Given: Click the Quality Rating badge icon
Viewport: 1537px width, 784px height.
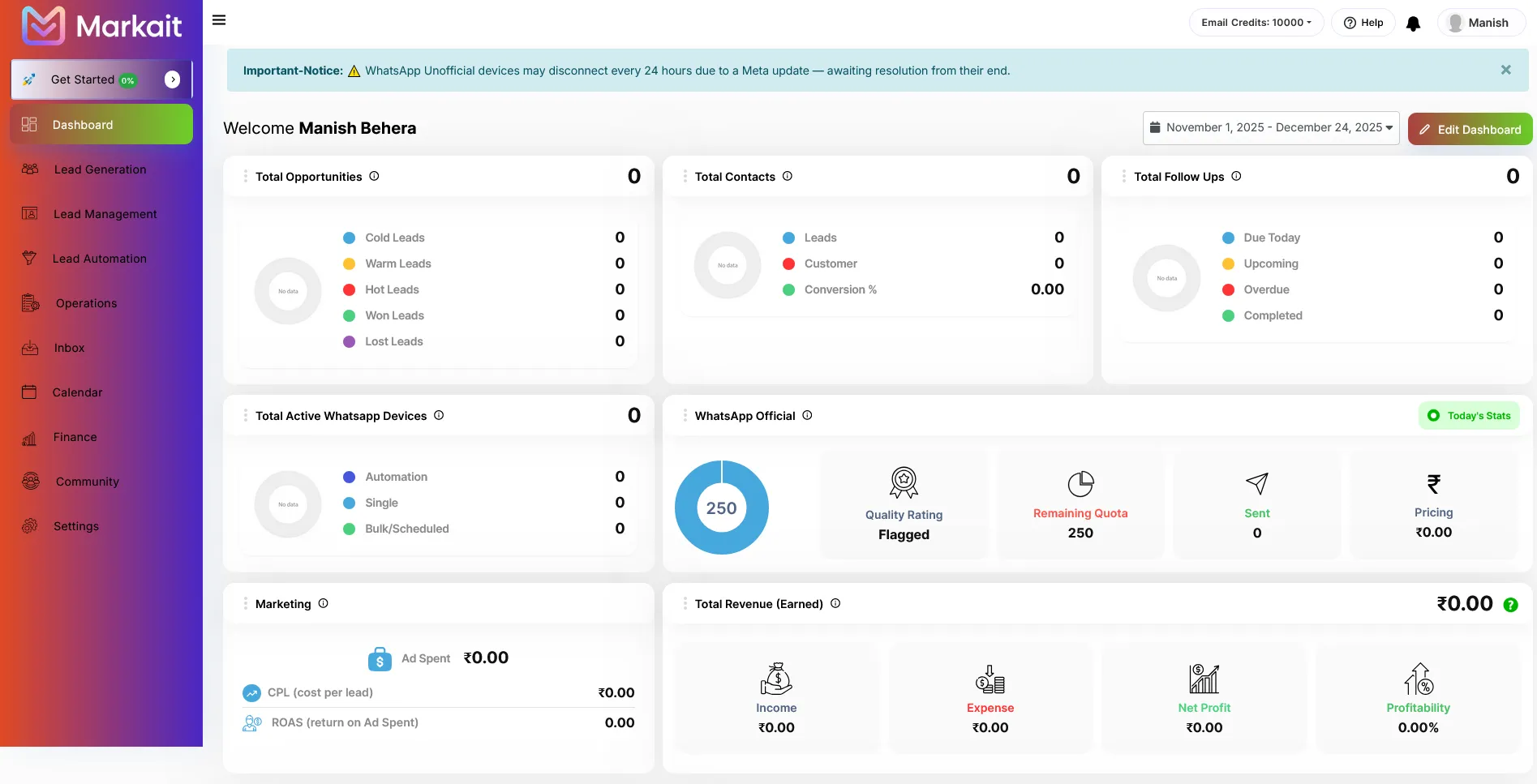Looking at the screenshot, I should (904, 482).
